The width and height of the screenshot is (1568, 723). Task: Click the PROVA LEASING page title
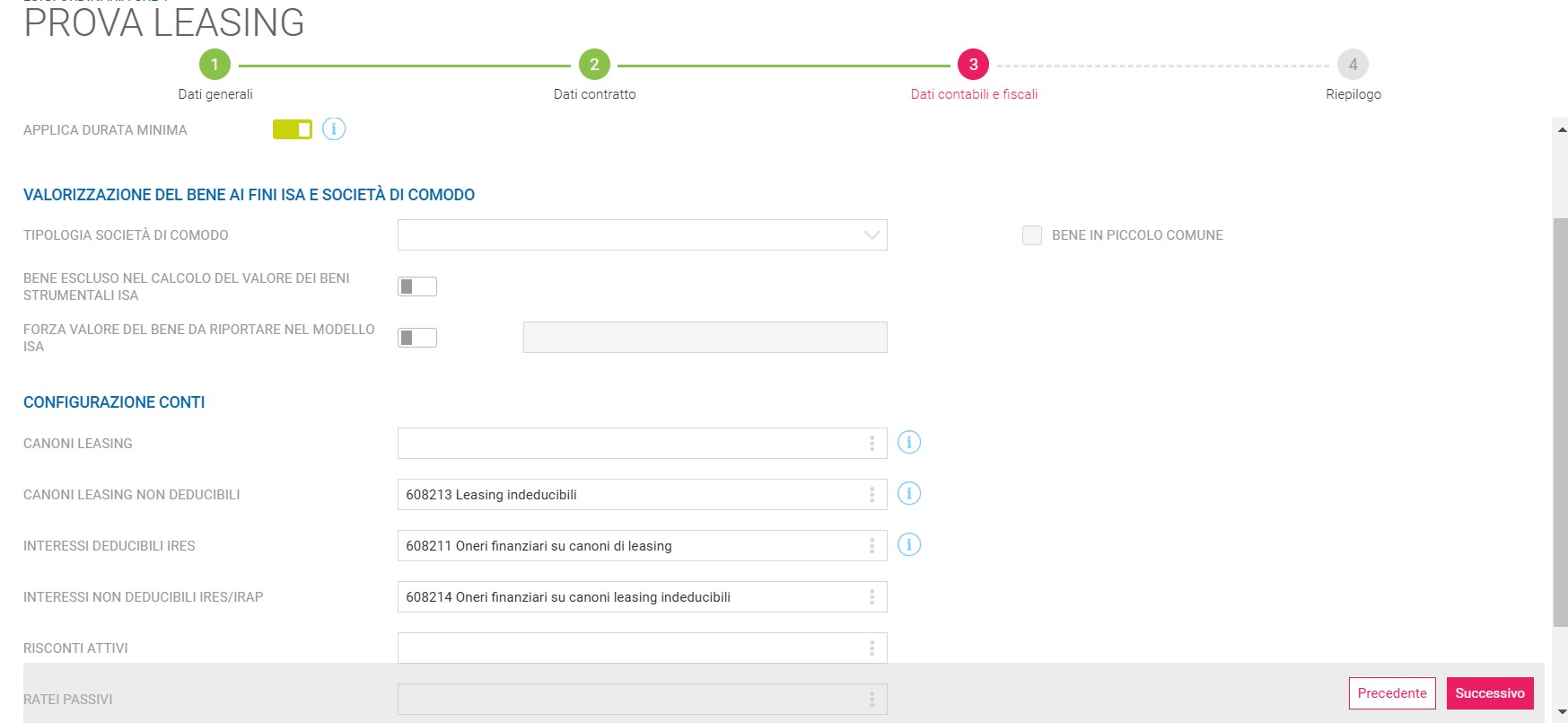click(x=164, y=22)
